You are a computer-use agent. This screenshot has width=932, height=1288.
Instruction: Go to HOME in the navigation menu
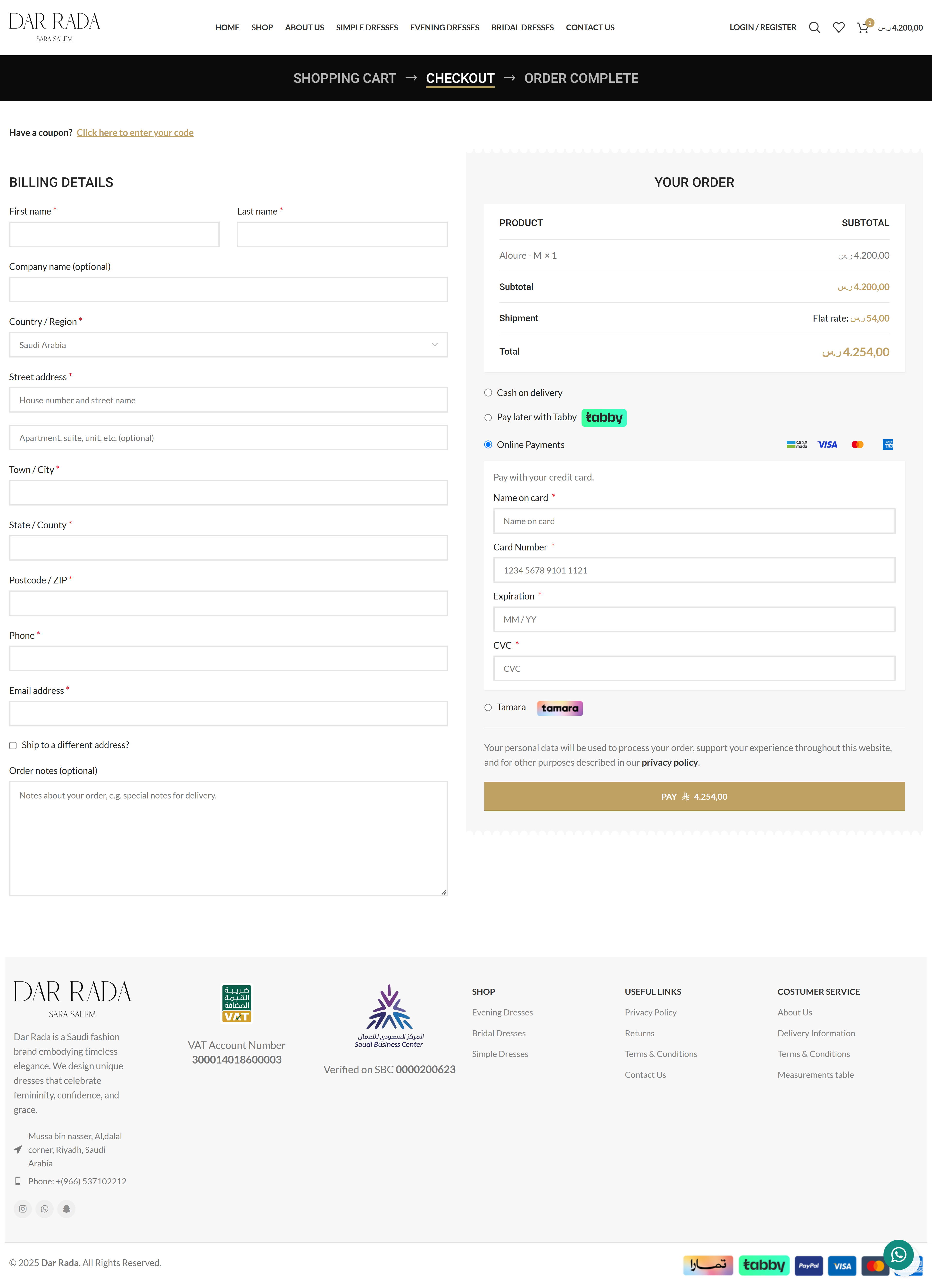coord(227,27)
